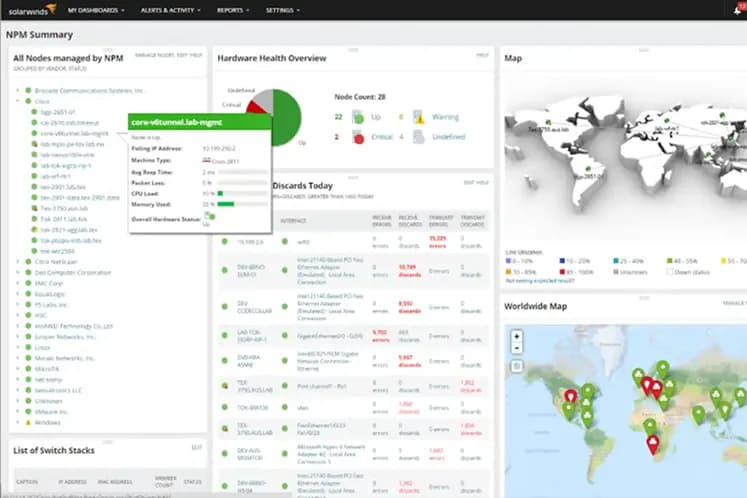
Task: Click Help link in Hardware Health Overview
Action: coord(482,55)
